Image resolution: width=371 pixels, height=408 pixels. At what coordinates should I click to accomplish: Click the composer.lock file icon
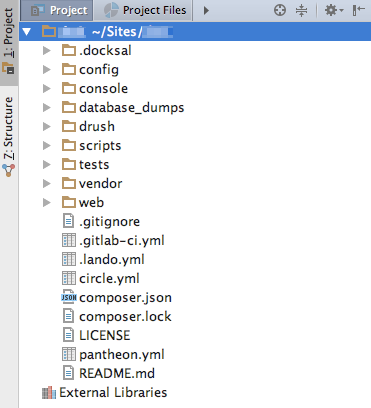coord(68,316)
